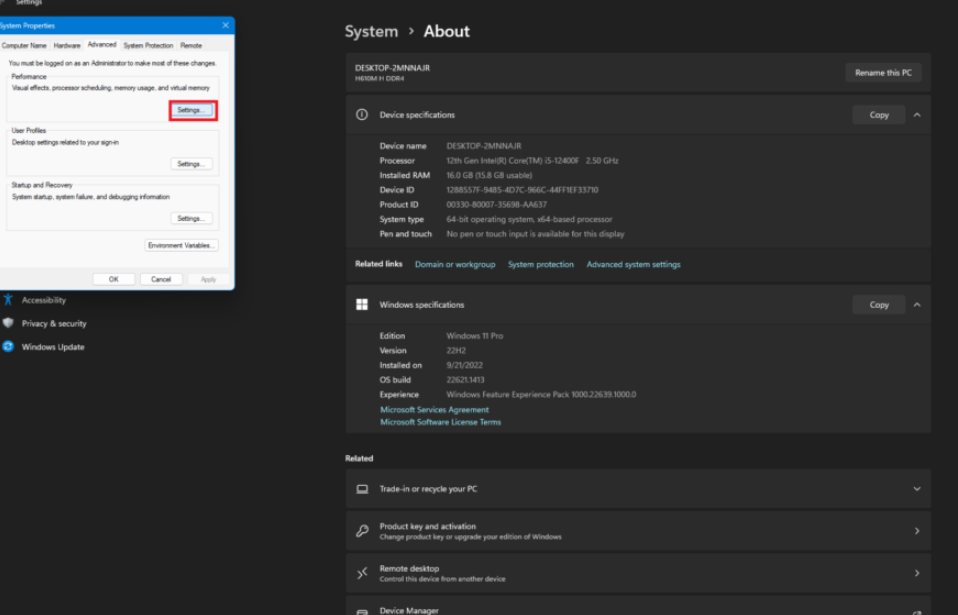Open the System Protection tab
The width and height of the screenshot is (958, 615).
pyautogui.click(x=148, y=45)
